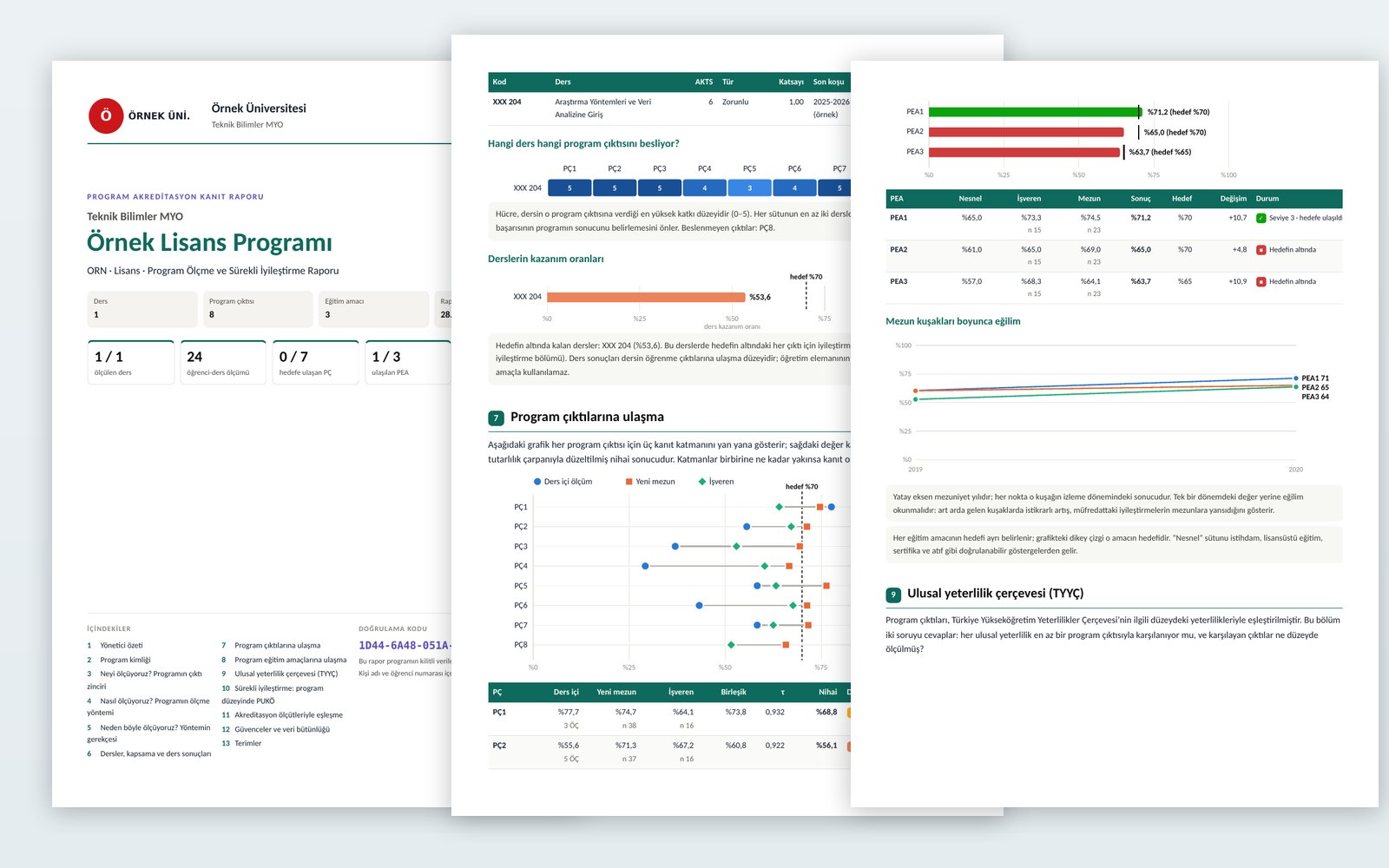This screenshot has height=868, width=1389.
Task: Click 'Hangi ders hangi program çıktısını besliyor?' heading
Action: (x=583, y=144)
